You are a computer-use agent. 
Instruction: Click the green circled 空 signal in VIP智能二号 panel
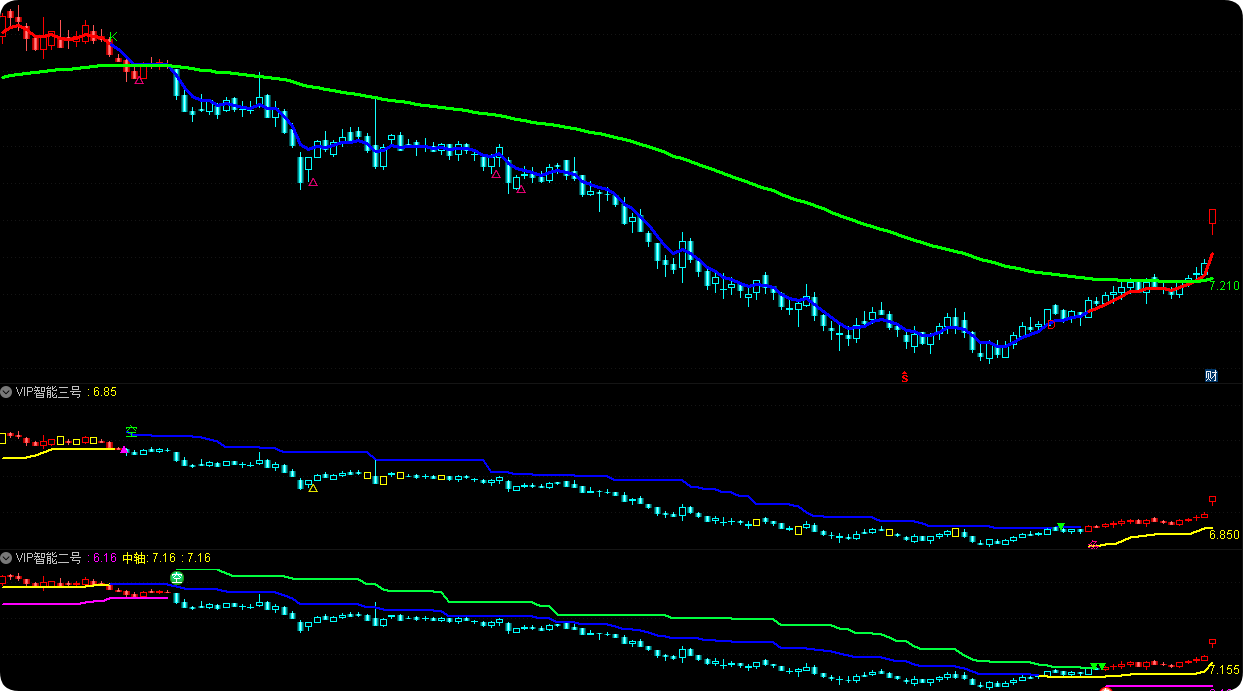click(177, 578)
